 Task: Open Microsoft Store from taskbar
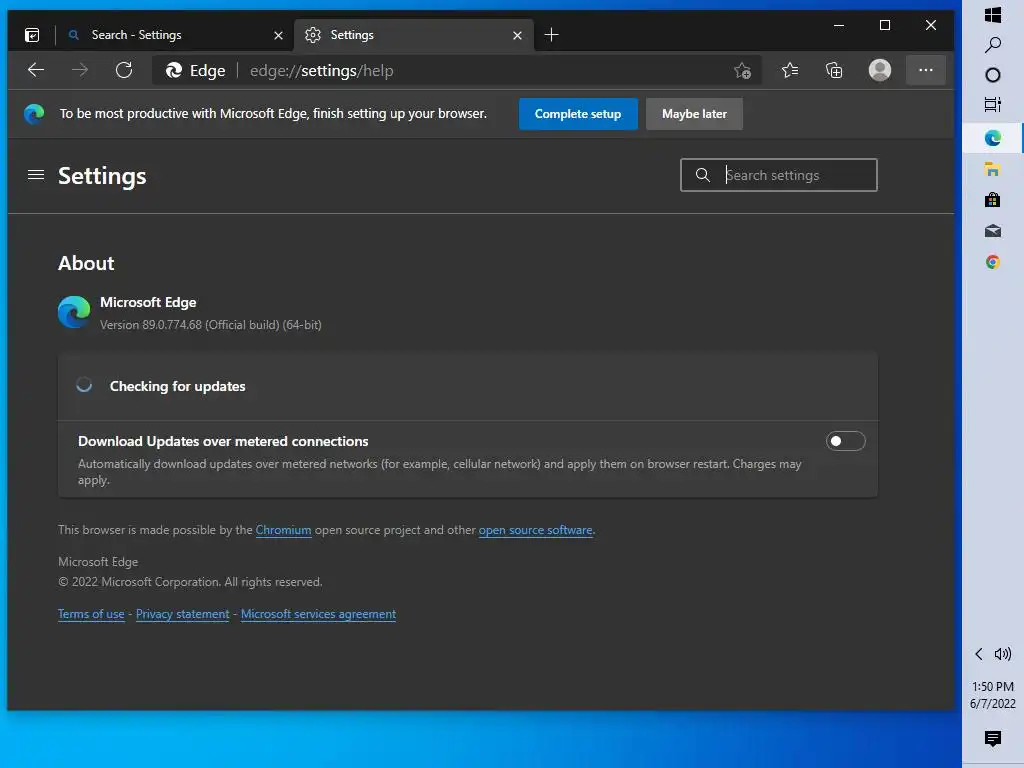click(x=993, y=200)
